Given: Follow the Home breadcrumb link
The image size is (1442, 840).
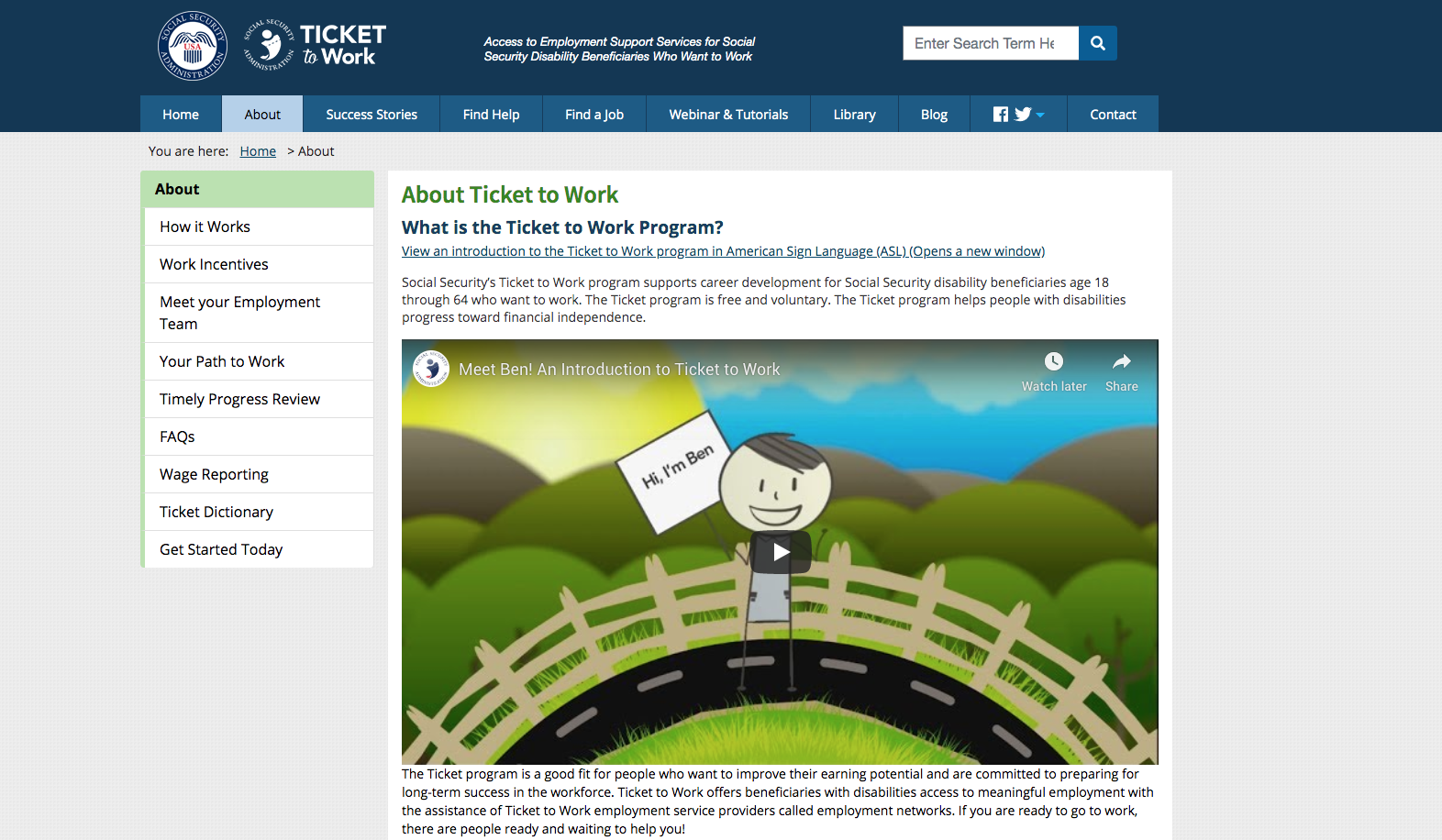Looking at the screenshot, I should tap(258, 151).
